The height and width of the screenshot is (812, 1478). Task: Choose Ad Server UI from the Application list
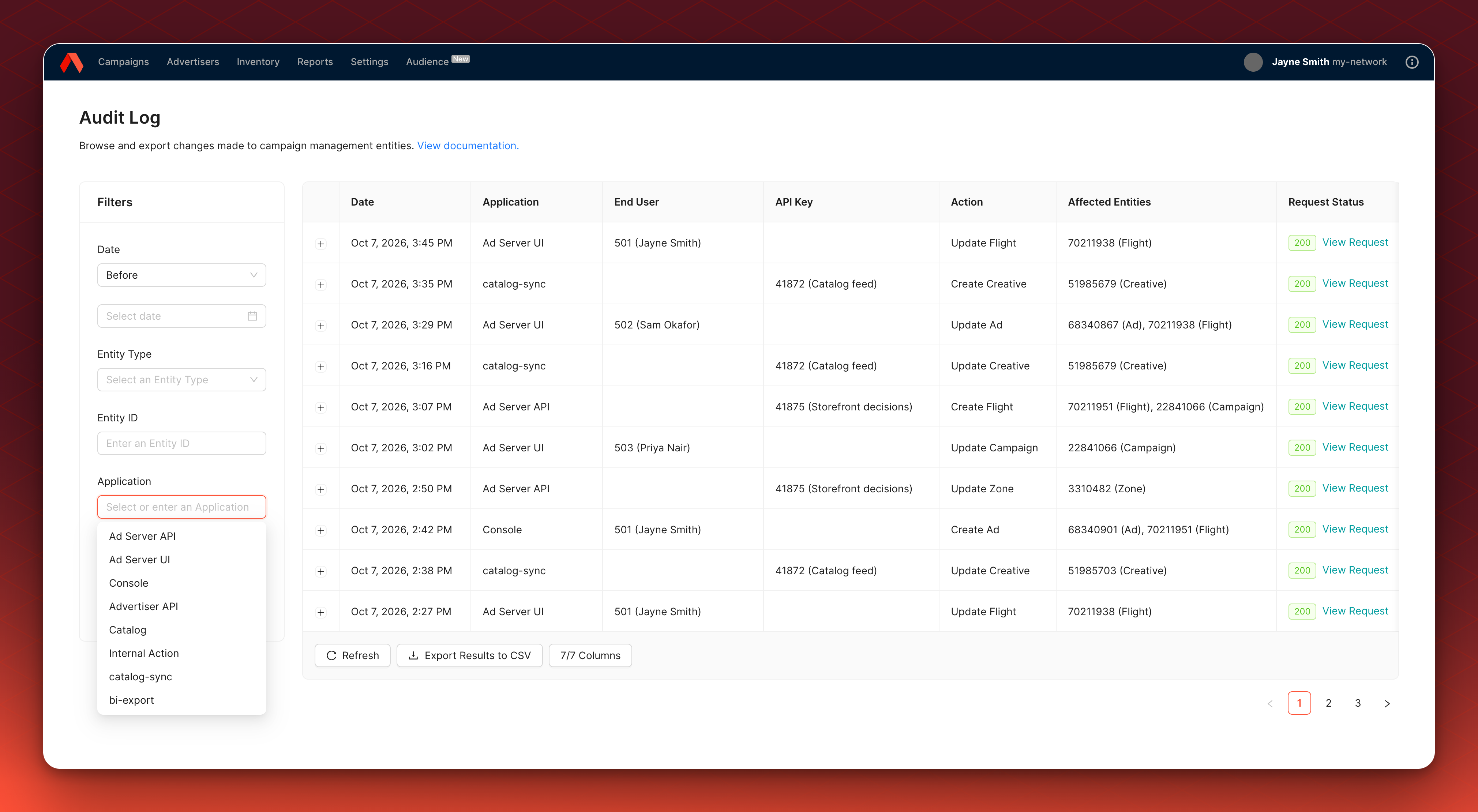[x=181, y=560]
